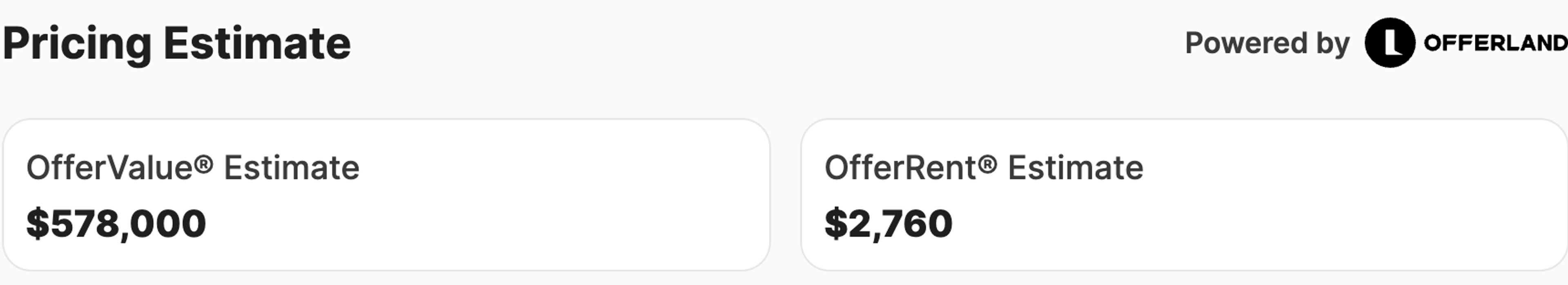Click the 'Powered by' label

coord(1267,43)
